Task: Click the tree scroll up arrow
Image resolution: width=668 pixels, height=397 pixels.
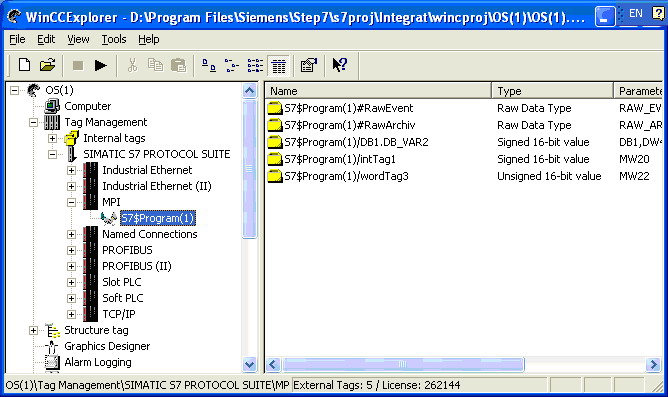Action: pos(249,90)
